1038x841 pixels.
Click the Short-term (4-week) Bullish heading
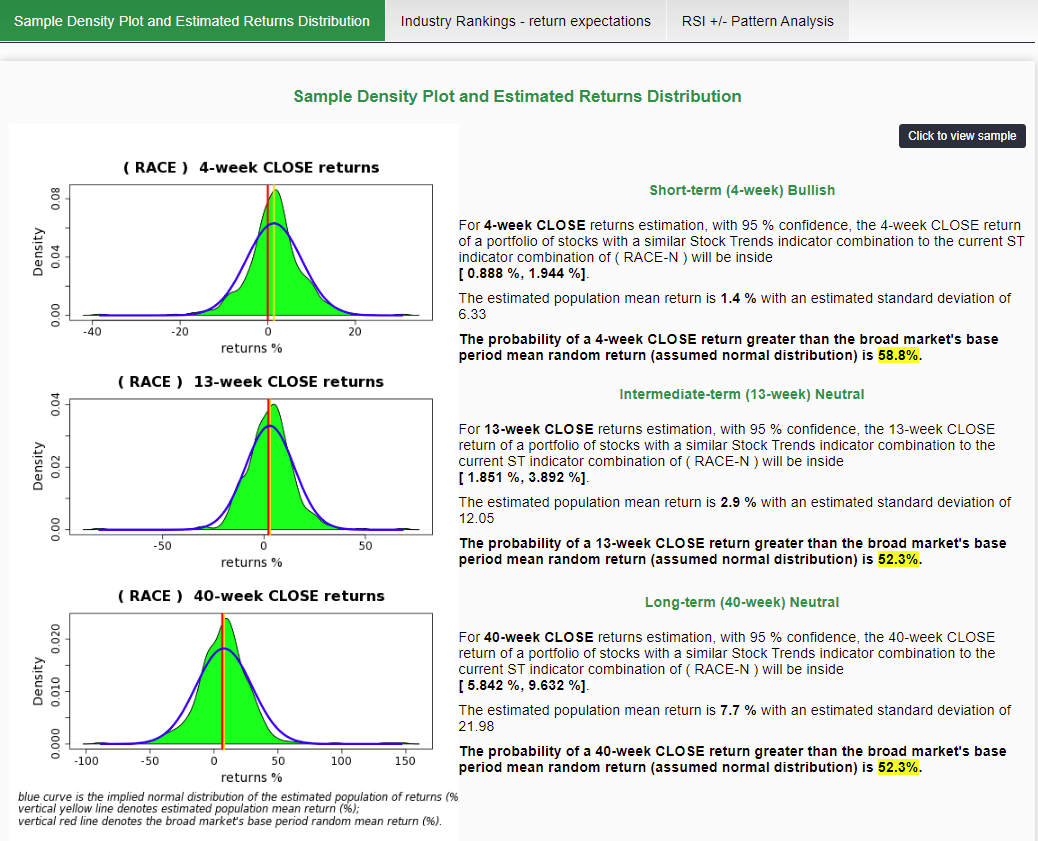coord(741,190)
